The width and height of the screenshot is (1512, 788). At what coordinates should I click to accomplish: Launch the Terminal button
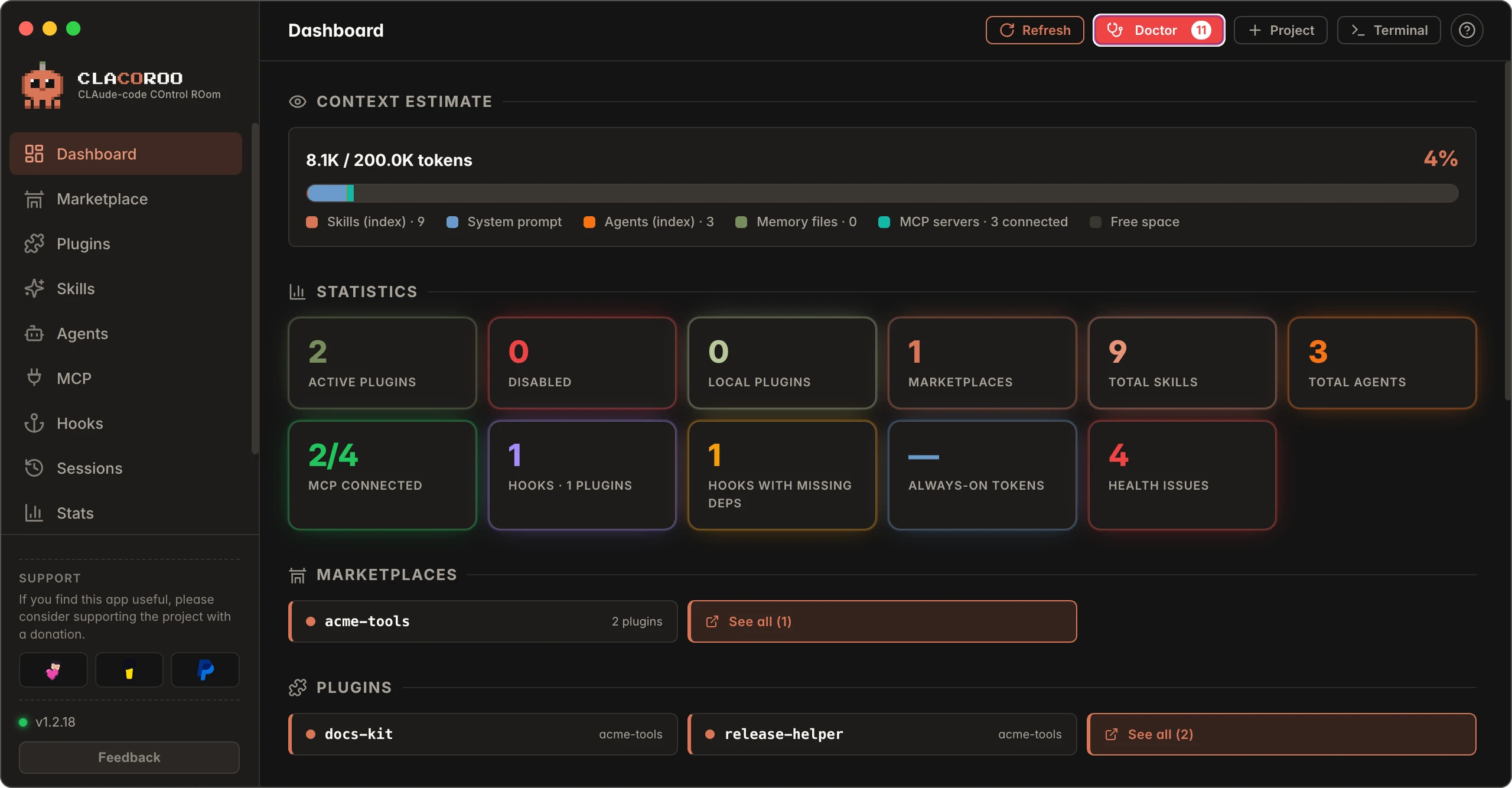pos(1389,30)
